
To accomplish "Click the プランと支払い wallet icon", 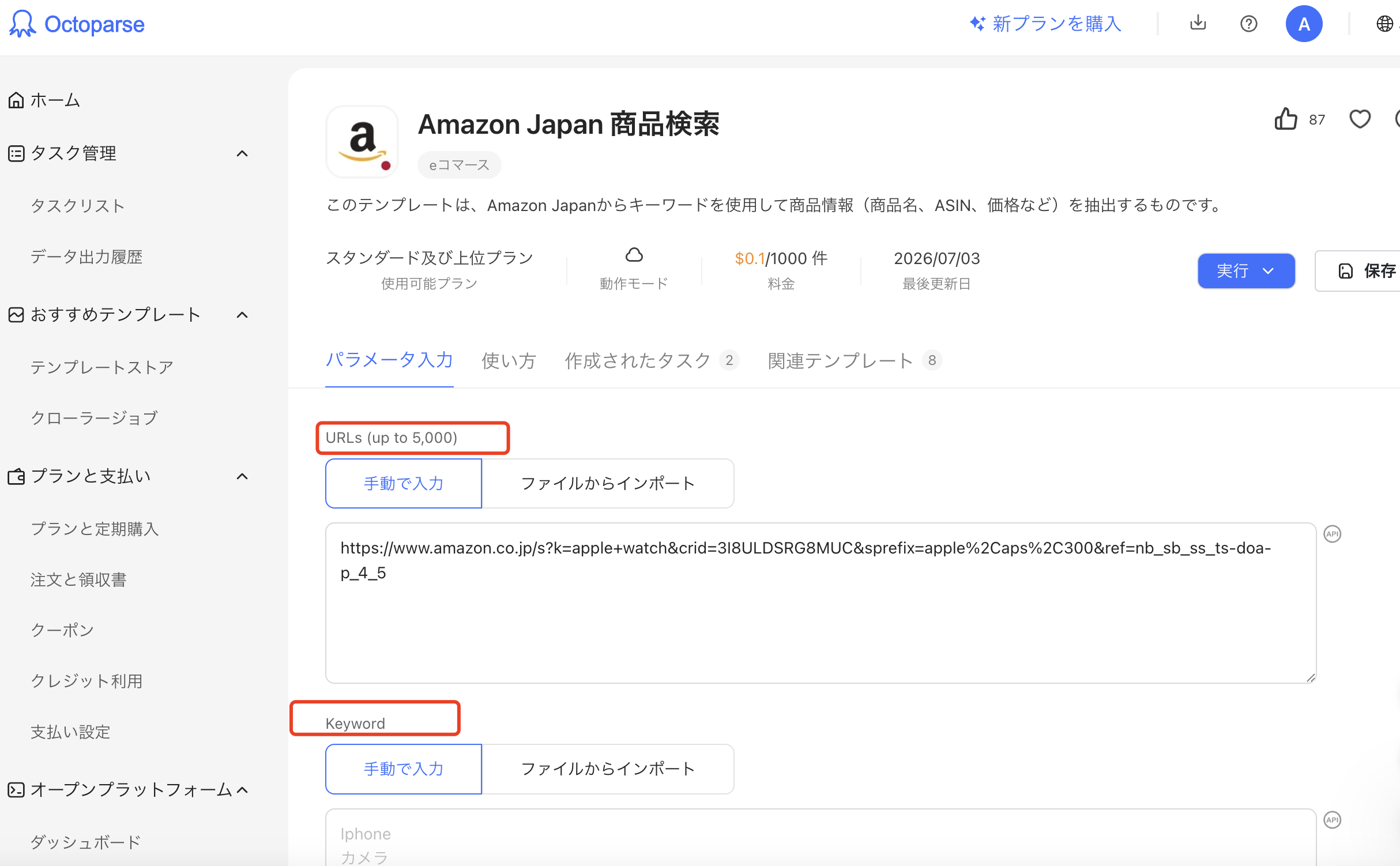I will tap(16, 476).
